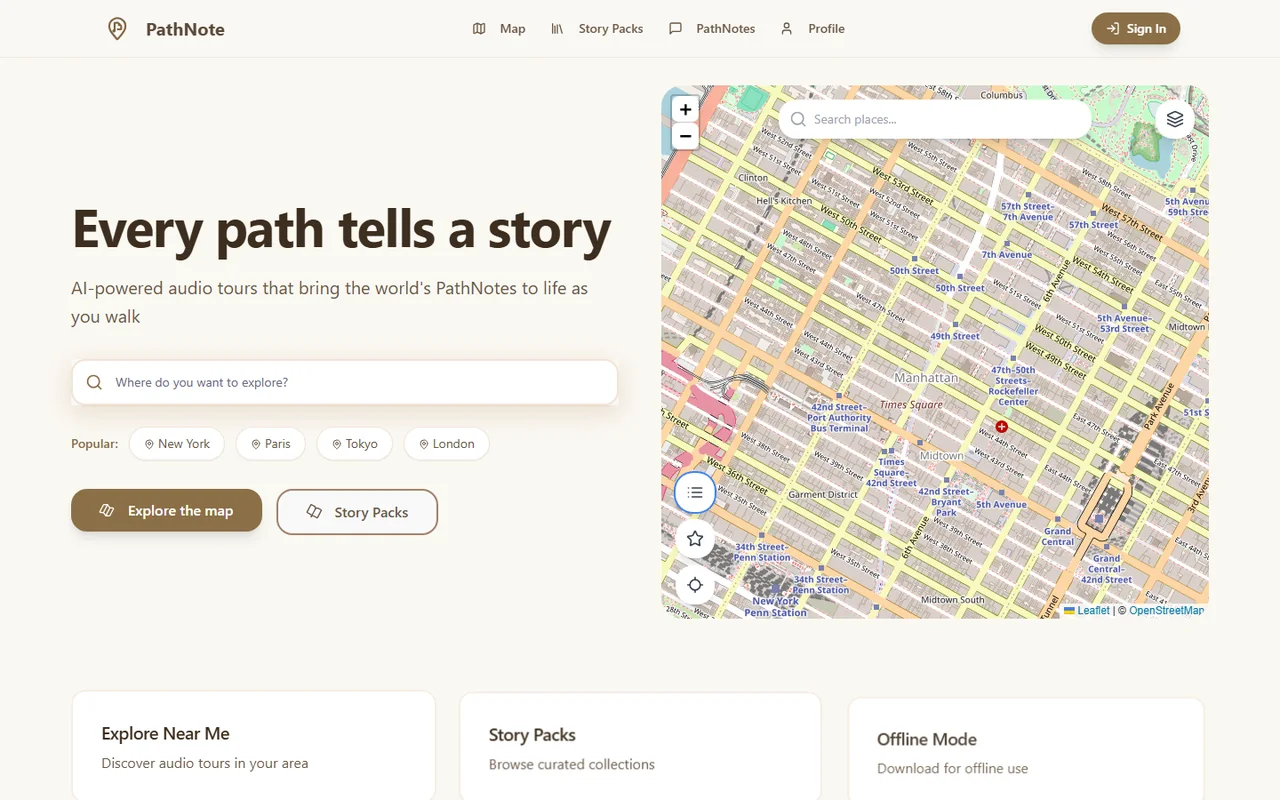Click the star favorites button on map
The image size is (1280, 800).
tap(695, 539)
